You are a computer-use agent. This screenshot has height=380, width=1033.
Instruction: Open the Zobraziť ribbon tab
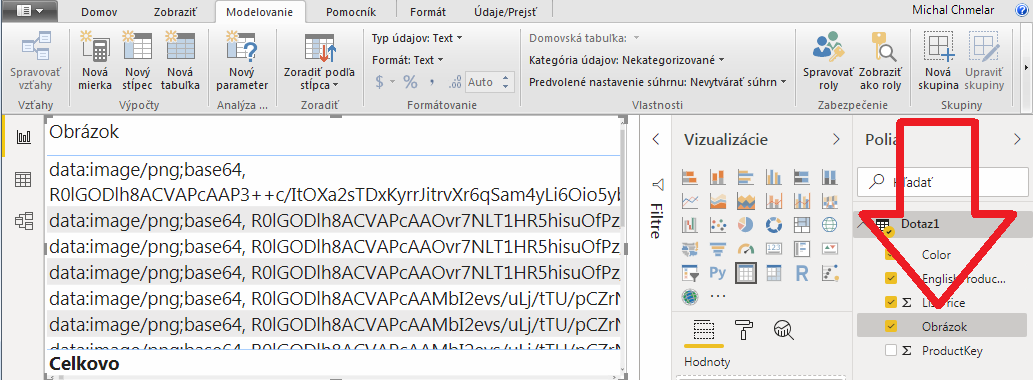(x=174, y=12)
